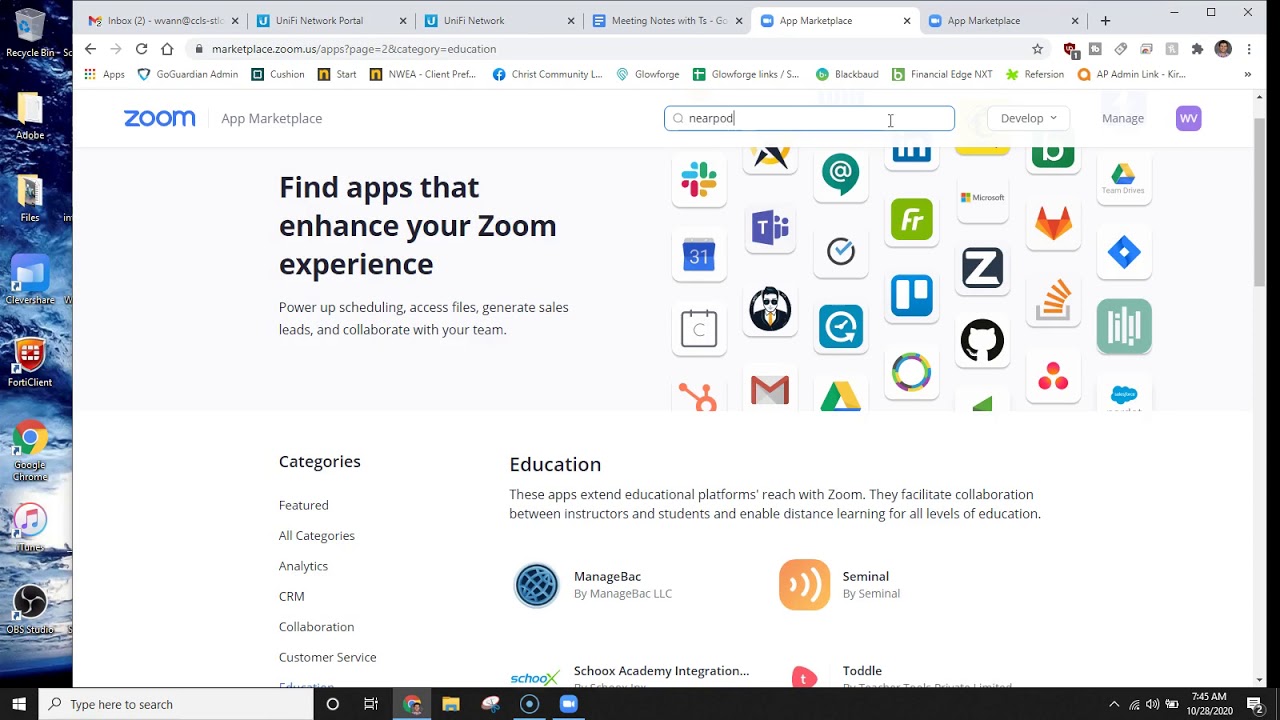Open the Apps bookmarks shortcut
The height and width of the screenshot is (720, 1280).
[x=104, y=74]
